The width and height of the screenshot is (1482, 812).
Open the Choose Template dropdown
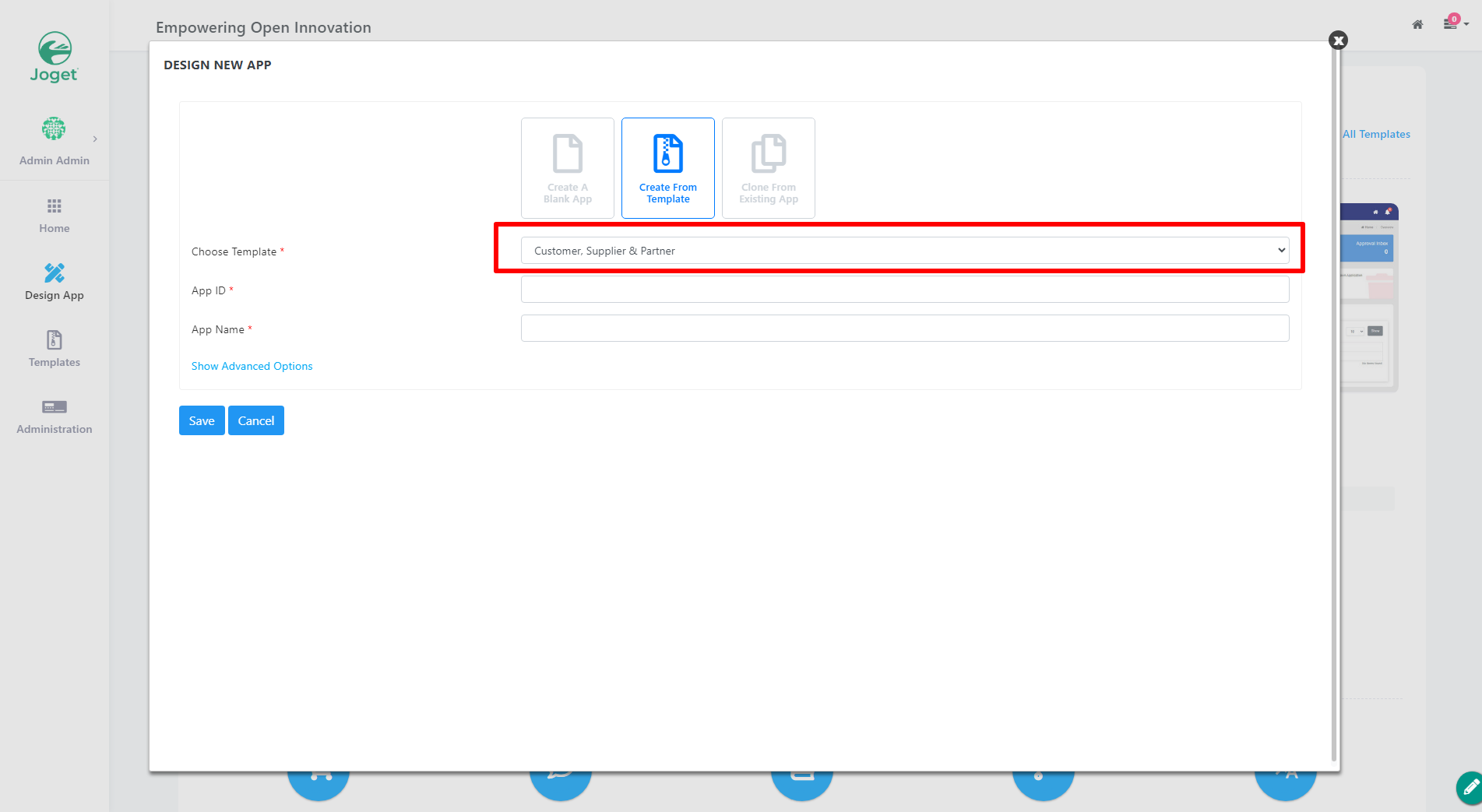(905, 251)
